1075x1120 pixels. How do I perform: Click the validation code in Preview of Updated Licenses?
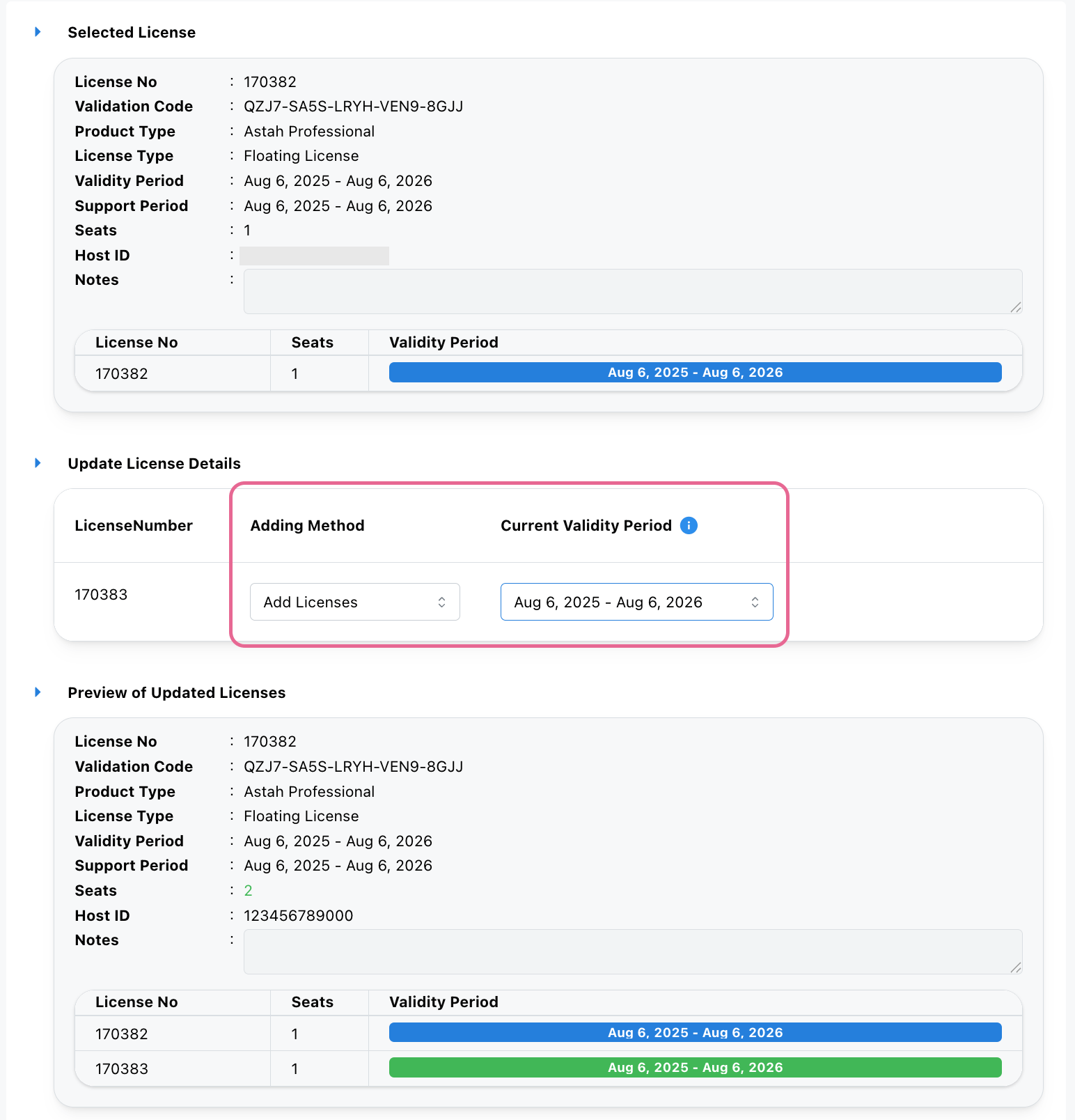(x=354, y=767)
